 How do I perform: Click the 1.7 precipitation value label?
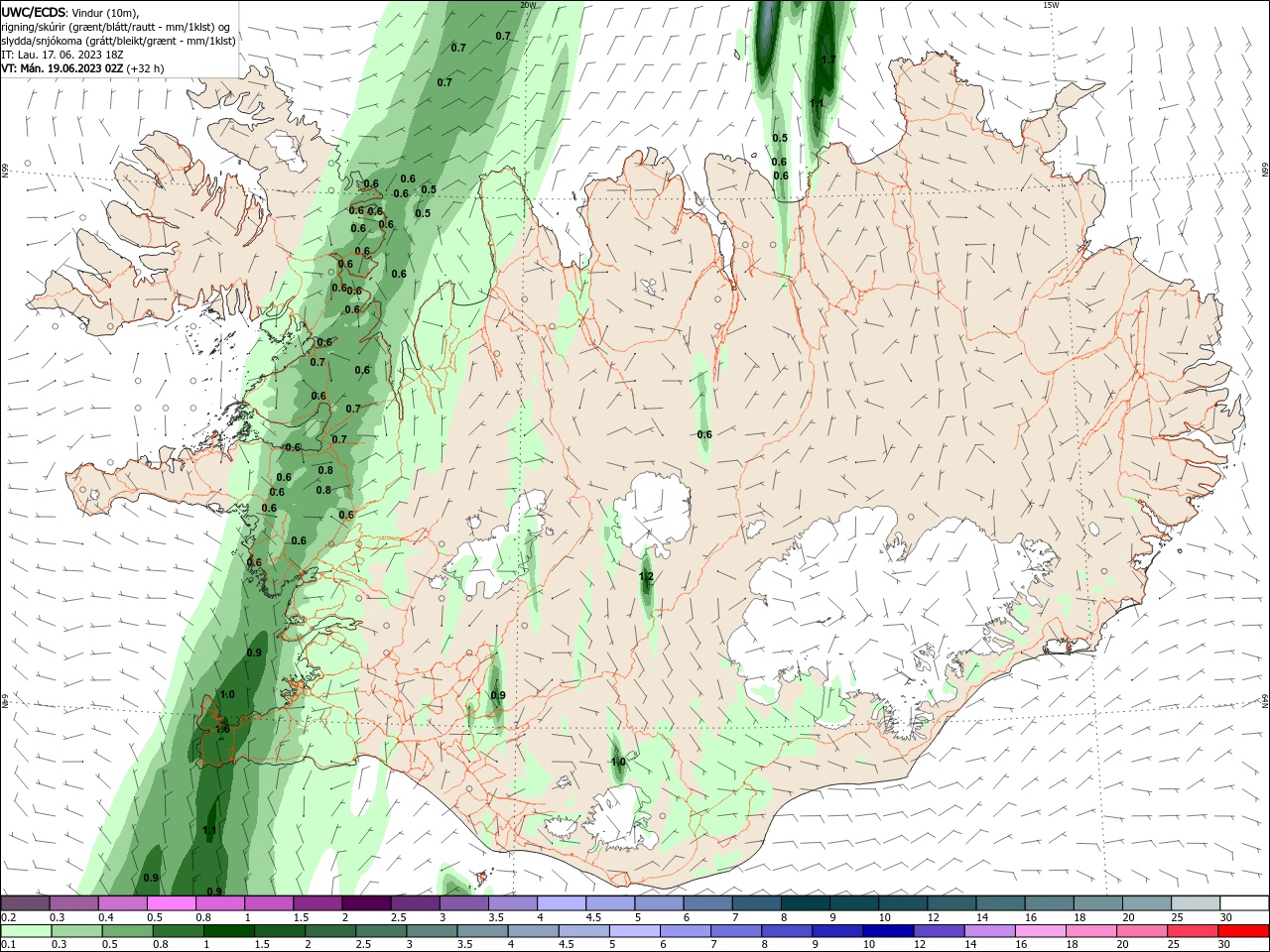click(x=828, y=59)
